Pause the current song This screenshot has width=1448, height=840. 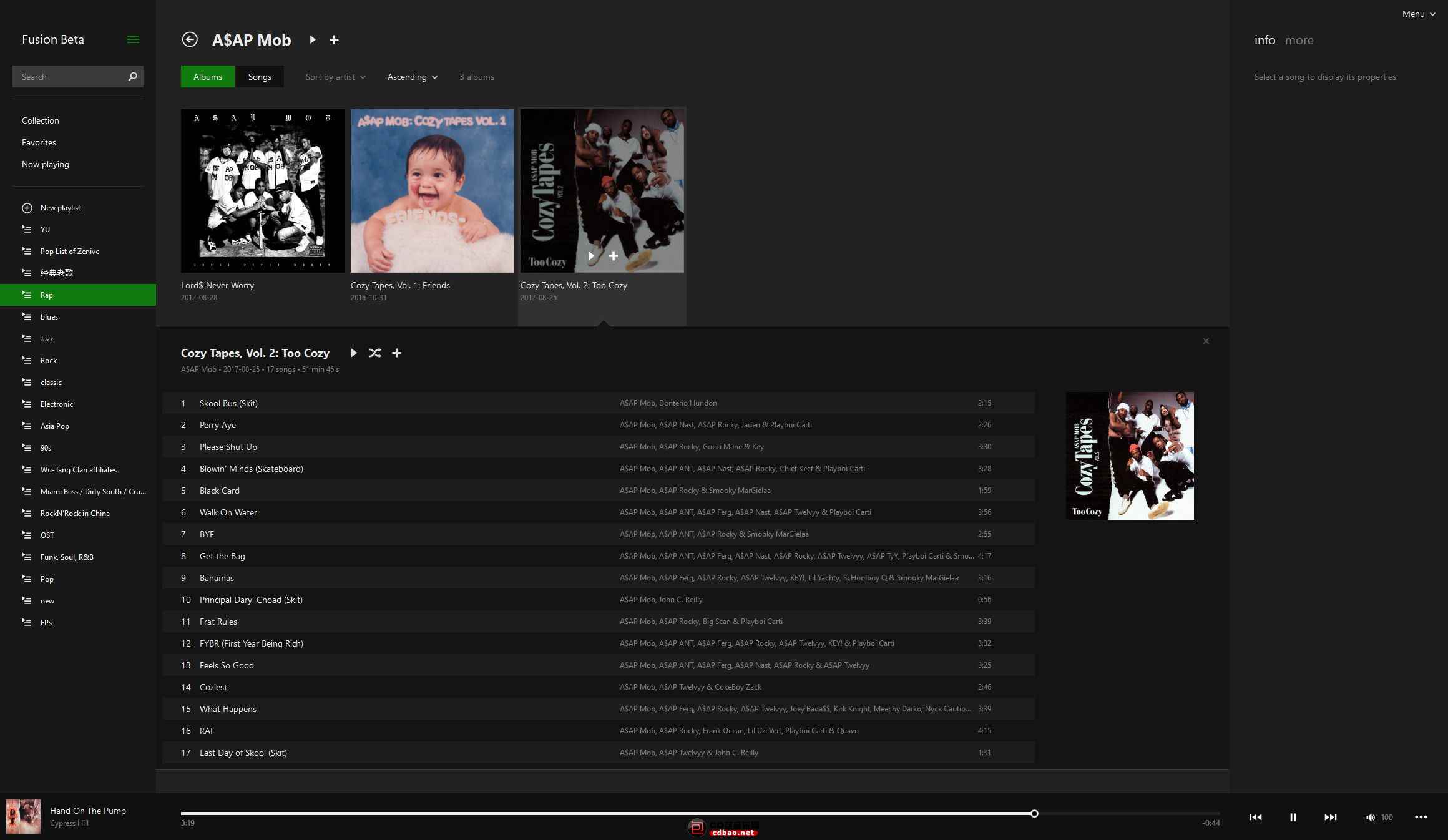click(x=1293, y=817)
